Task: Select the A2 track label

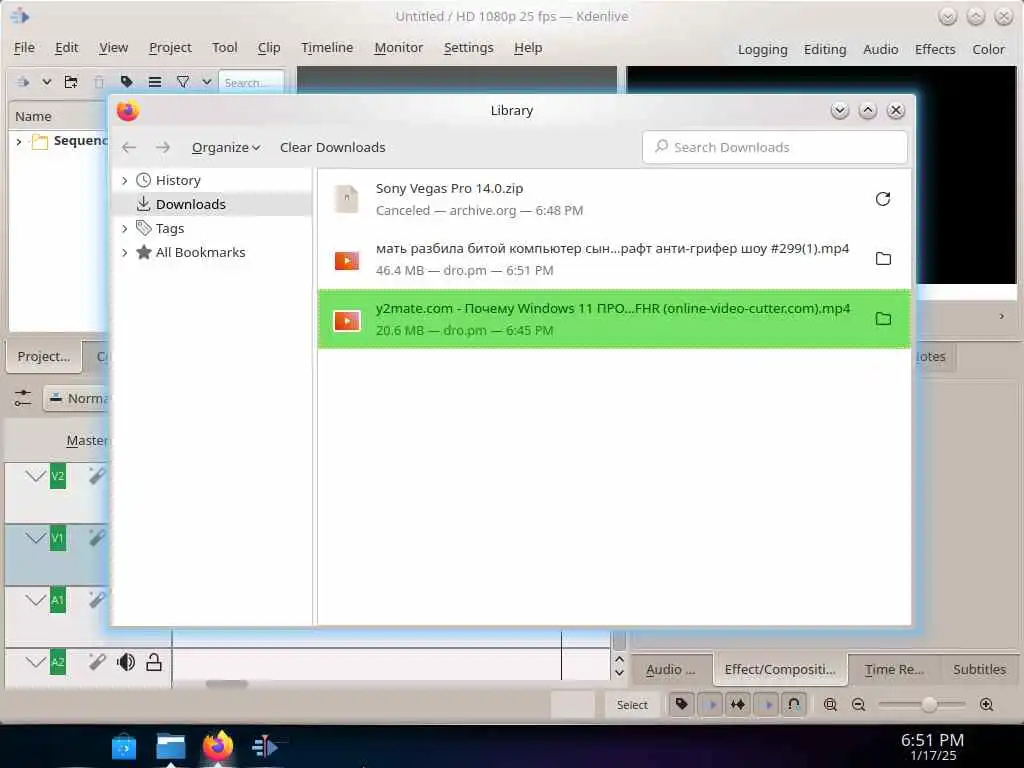Action: coord(58,663)
